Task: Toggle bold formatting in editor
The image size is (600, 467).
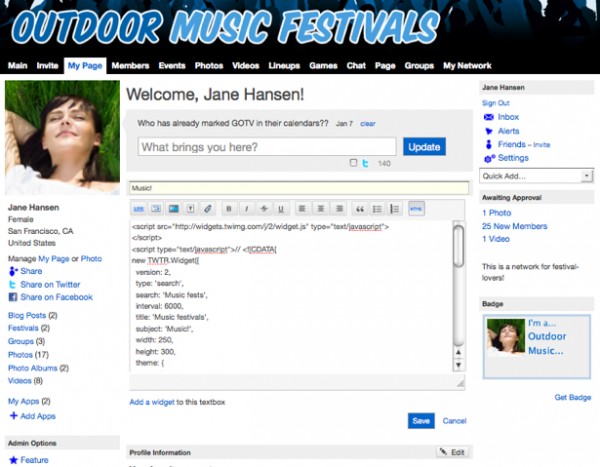Action: 229,209
